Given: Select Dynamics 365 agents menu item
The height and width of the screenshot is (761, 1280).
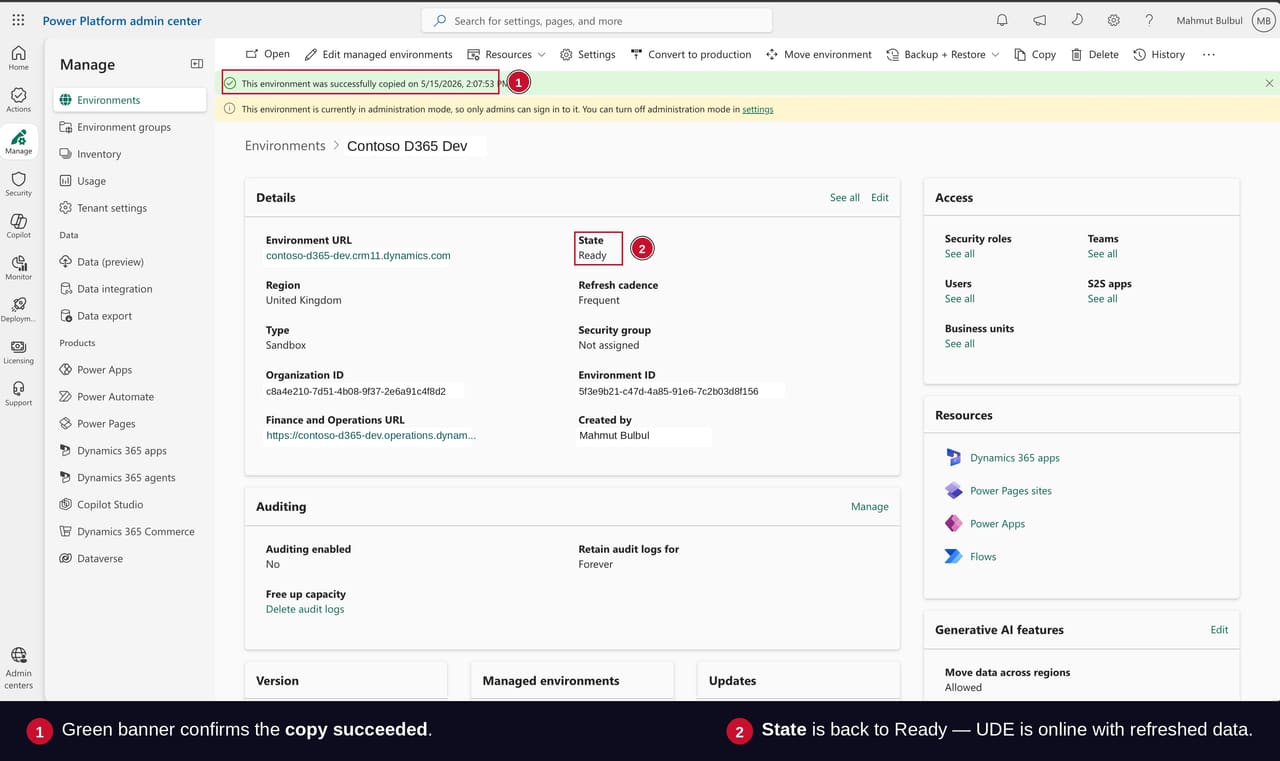Looking at the screenshot, I should point(130,478).
